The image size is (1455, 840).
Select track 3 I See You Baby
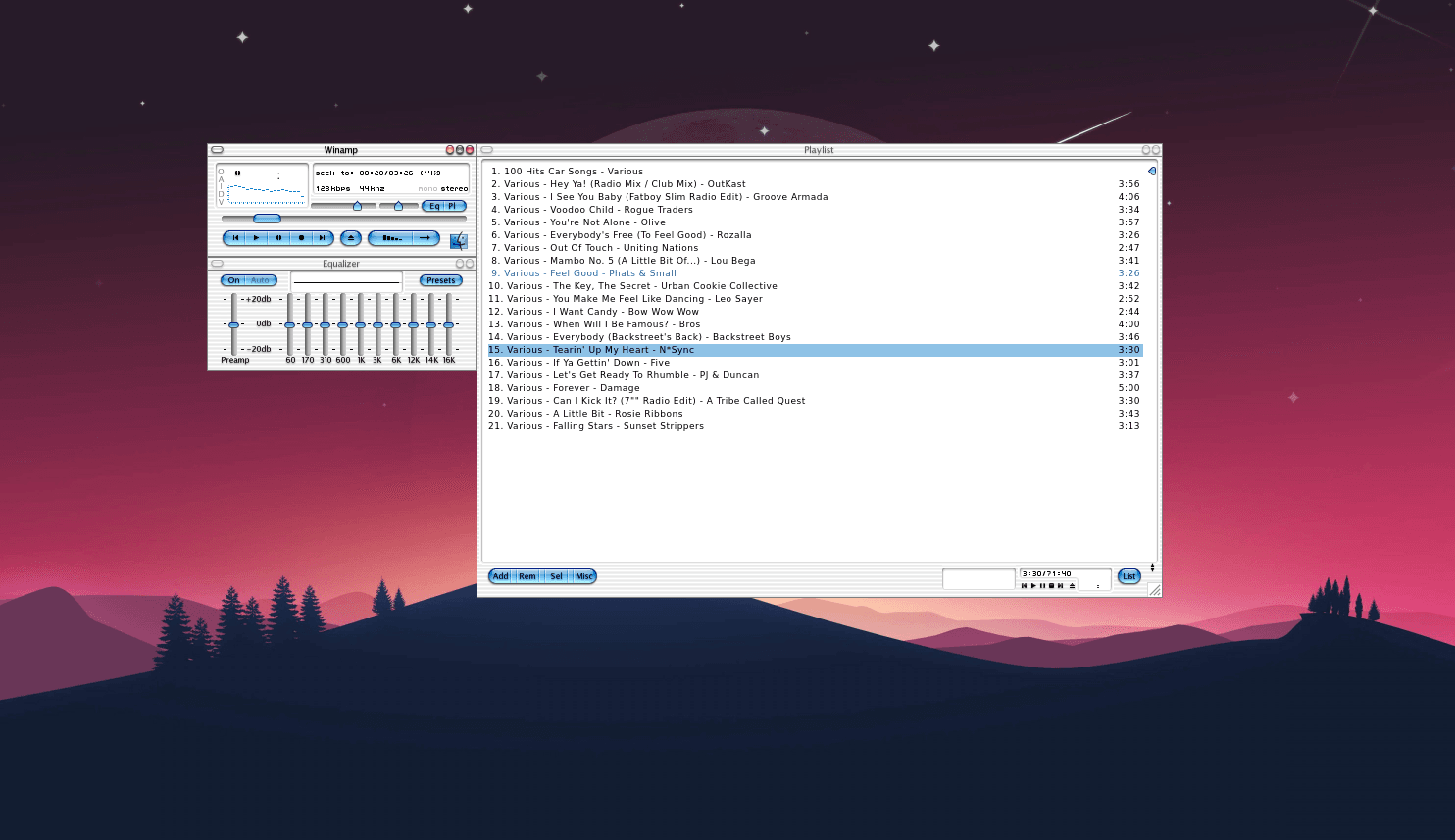815,197
